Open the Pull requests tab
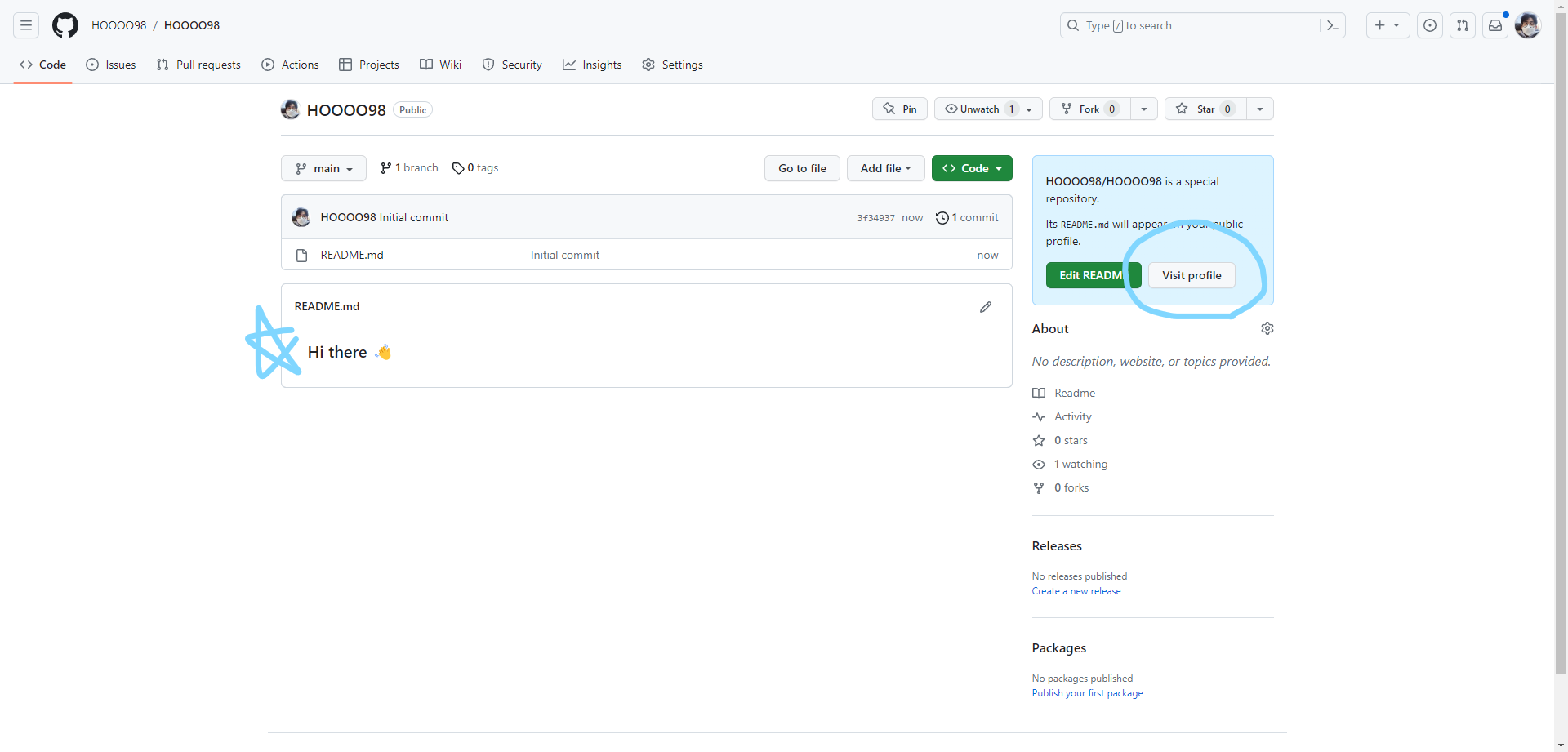Screen dimensions: 1568x752 [198, 65]
